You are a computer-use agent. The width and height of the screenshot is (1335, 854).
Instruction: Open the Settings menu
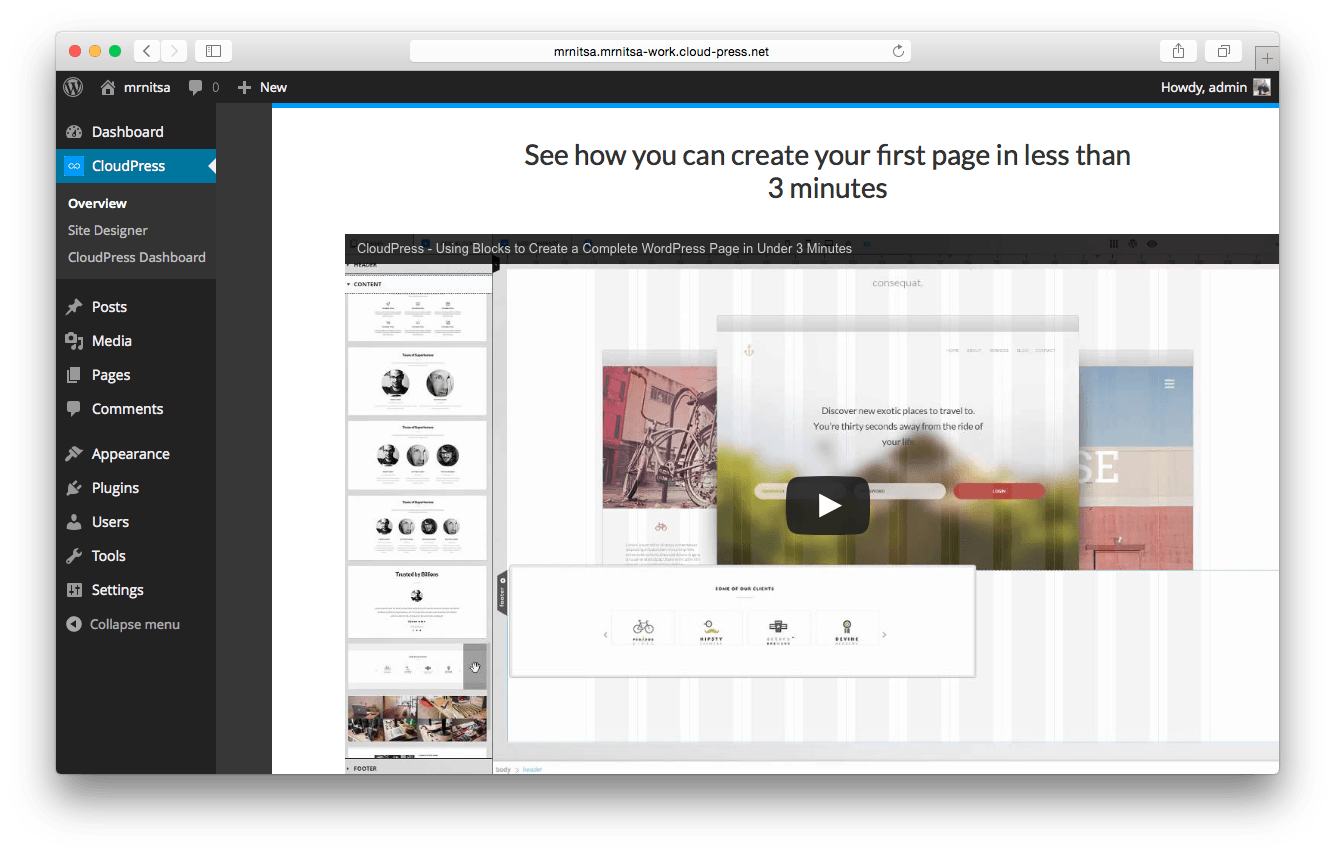click(117, 590)
